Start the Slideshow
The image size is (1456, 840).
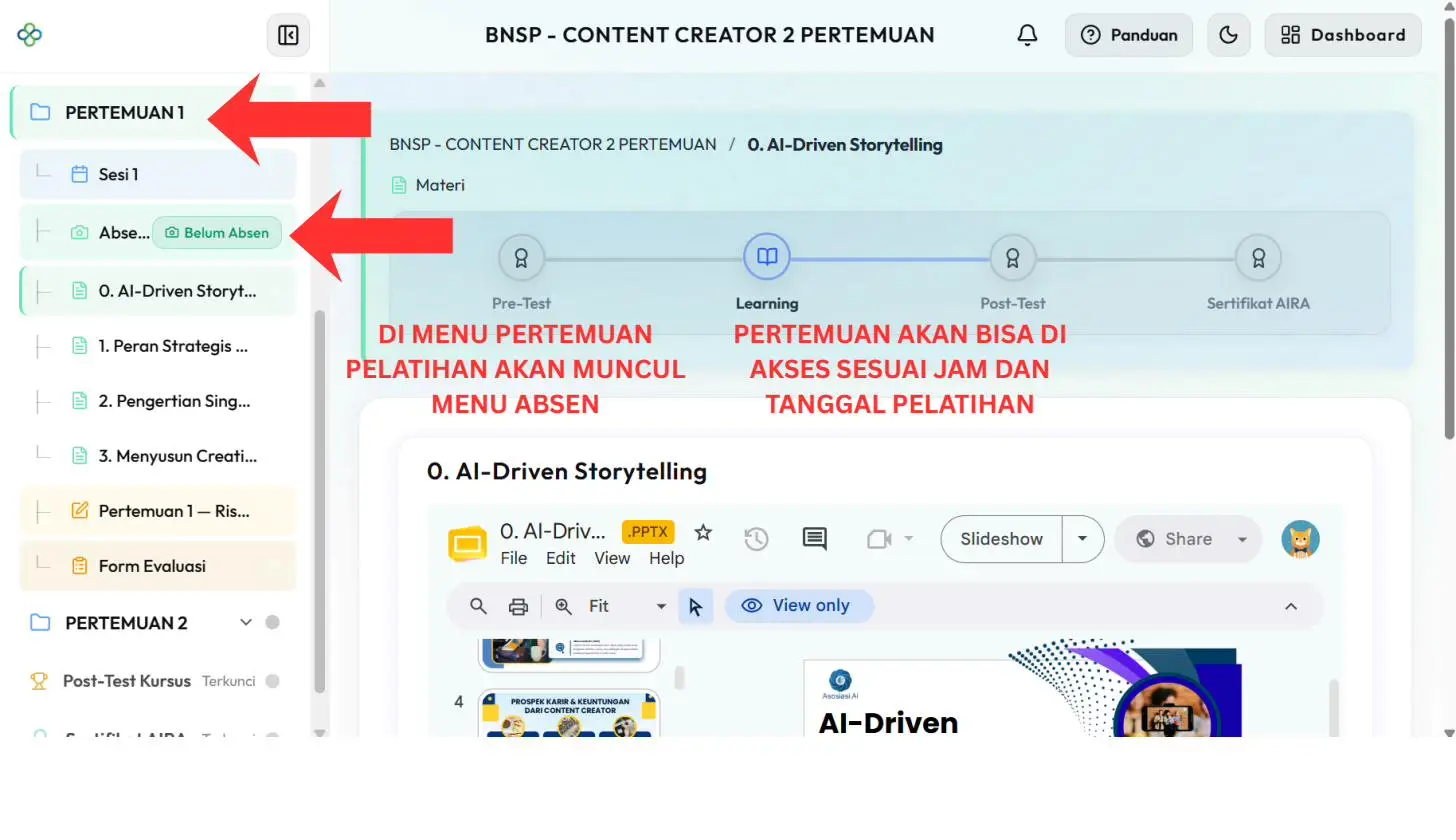point(1001,539)
